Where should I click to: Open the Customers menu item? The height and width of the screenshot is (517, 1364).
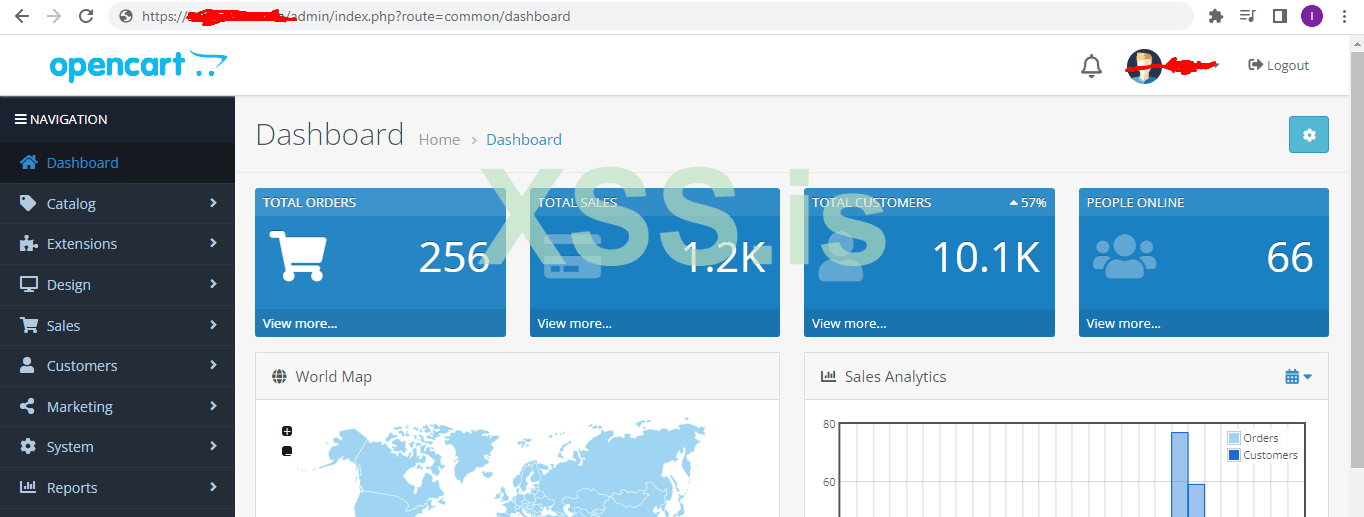pyautogui.click(x=117, y=366)
